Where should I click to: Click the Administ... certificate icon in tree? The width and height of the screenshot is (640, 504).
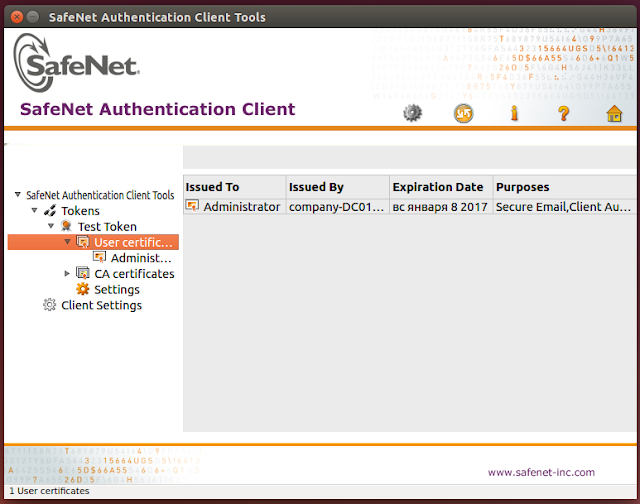pos(99,258)
